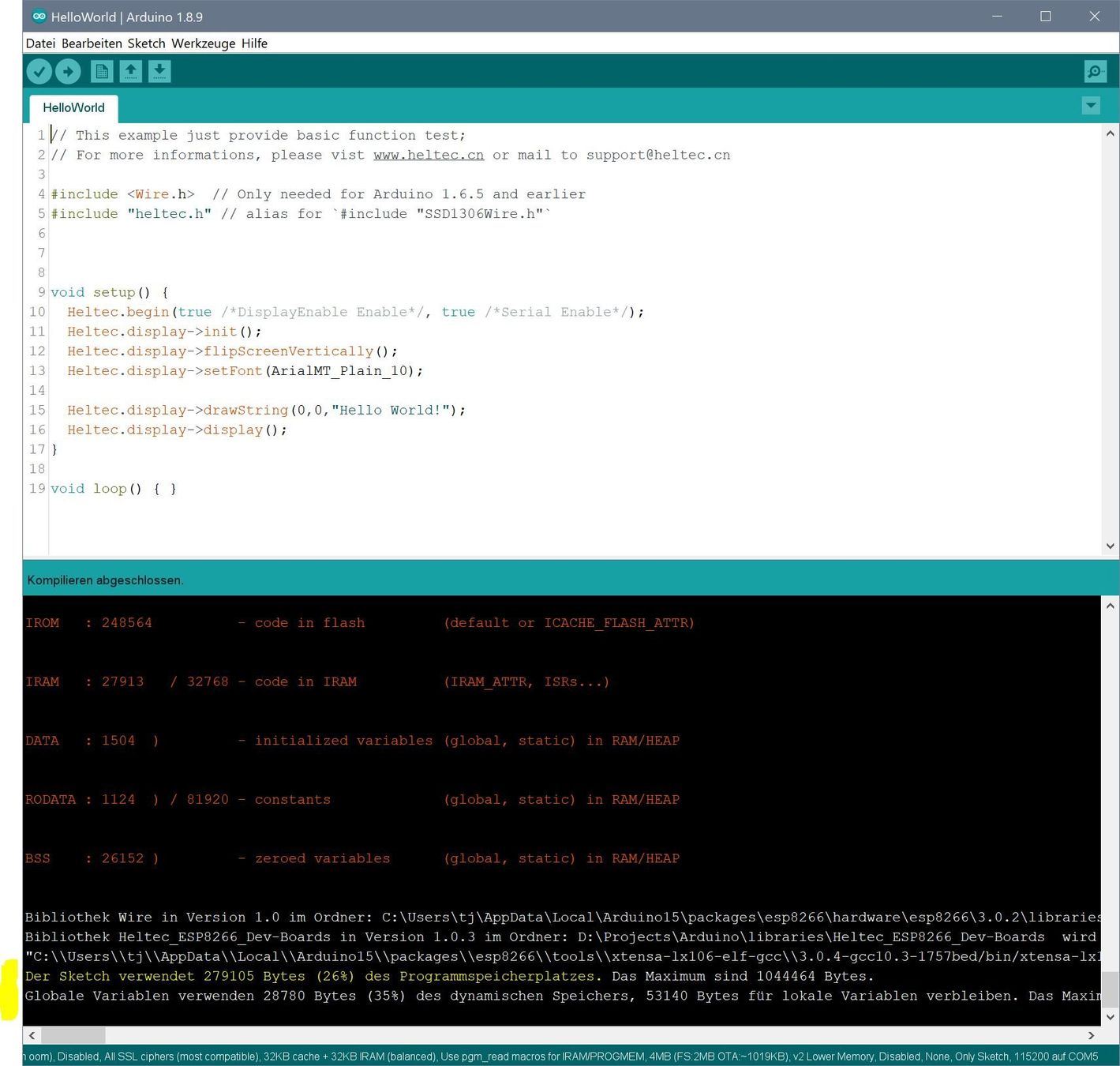Click the 'Heltec.begin' code line

point(355,312)
